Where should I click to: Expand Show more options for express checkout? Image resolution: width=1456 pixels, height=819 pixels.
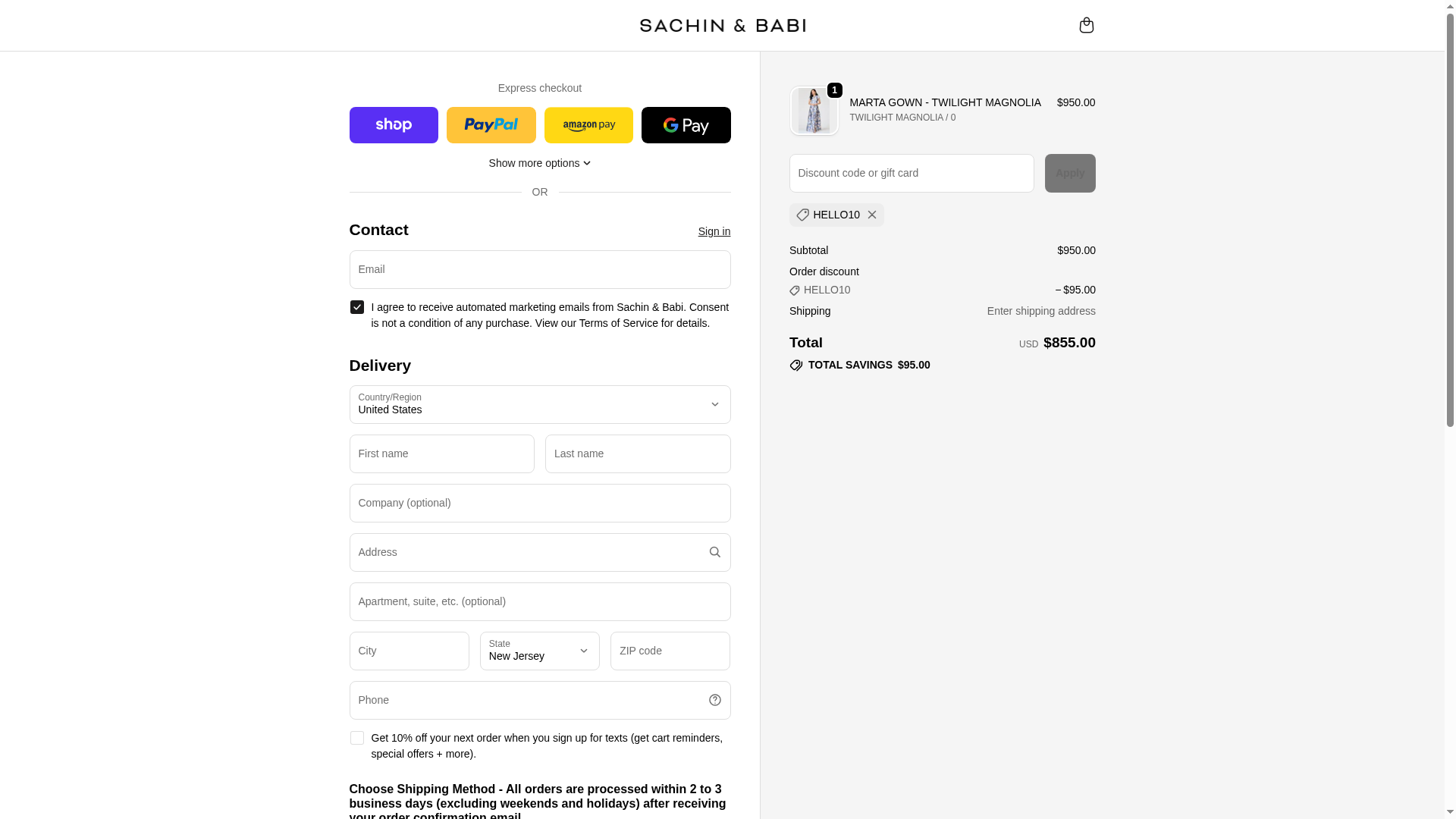pyautogui.click(x=539, y=163)
